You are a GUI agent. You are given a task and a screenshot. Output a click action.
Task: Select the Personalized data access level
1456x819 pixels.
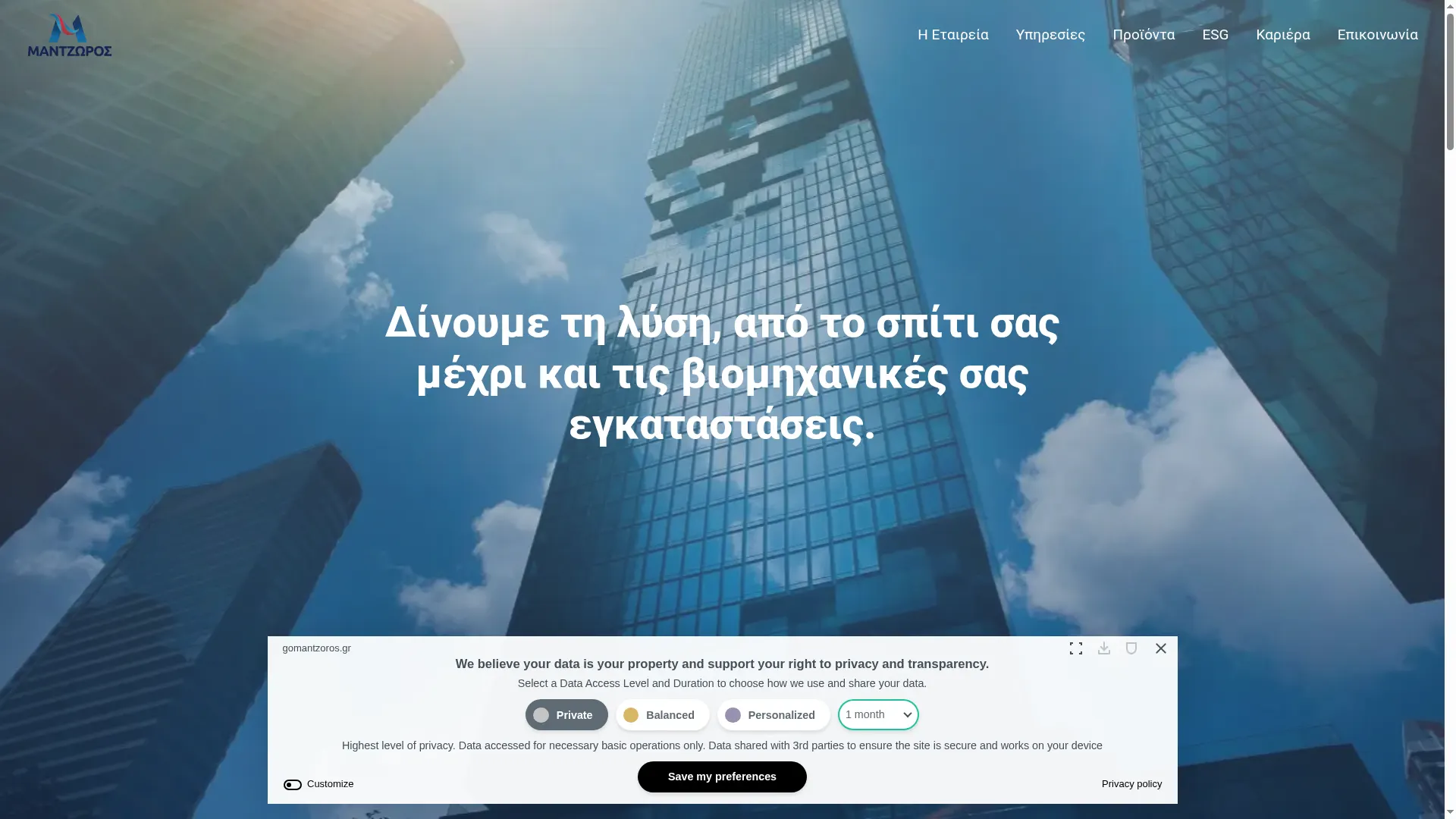click(773, 715)
